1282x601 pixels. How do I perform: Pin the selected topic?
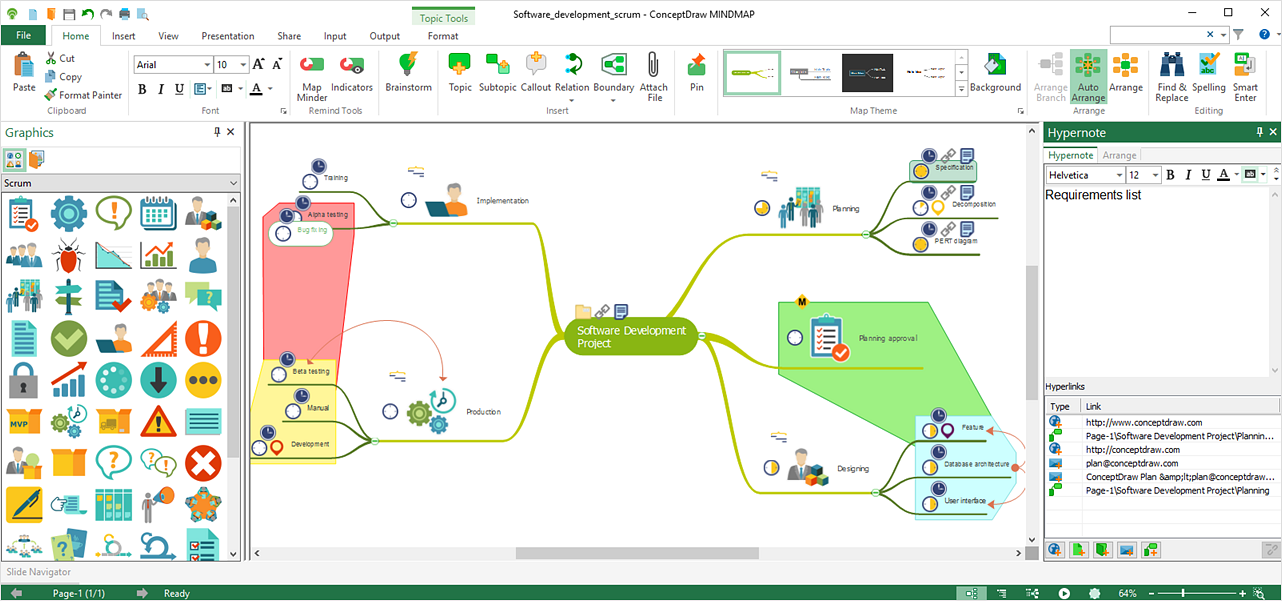pyautogui.click(x=697, y=74)
